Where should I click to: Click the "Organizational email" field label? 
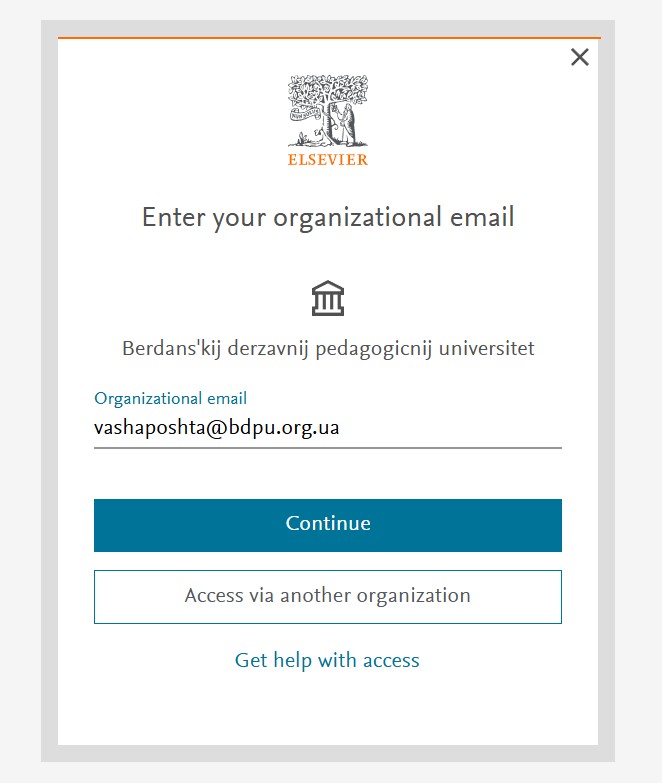(170, 398)
